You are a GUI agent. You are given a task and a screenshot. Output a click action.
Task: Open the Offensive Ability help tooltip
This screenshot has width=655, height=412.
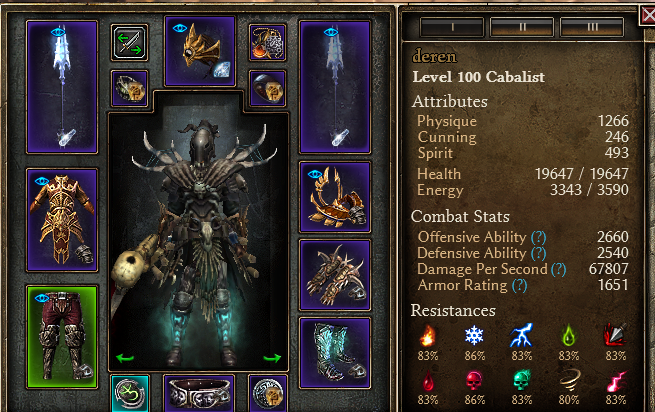[x=538, y=237]
